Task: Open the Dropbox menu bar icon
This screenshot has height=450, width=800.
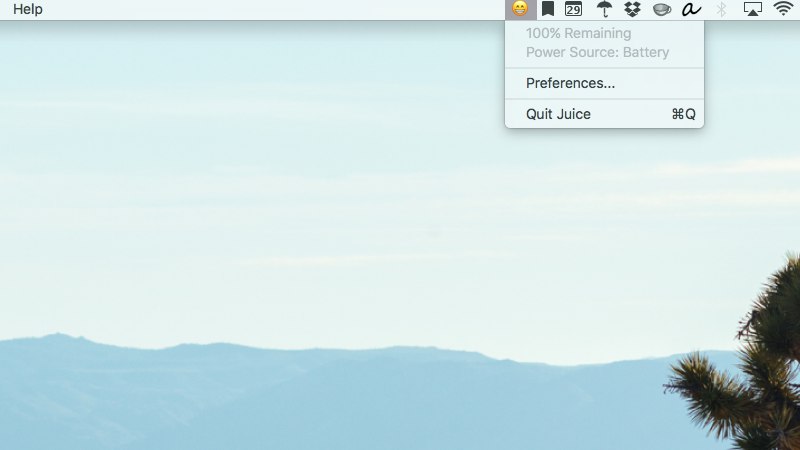Action: click(x=633, y=9)
